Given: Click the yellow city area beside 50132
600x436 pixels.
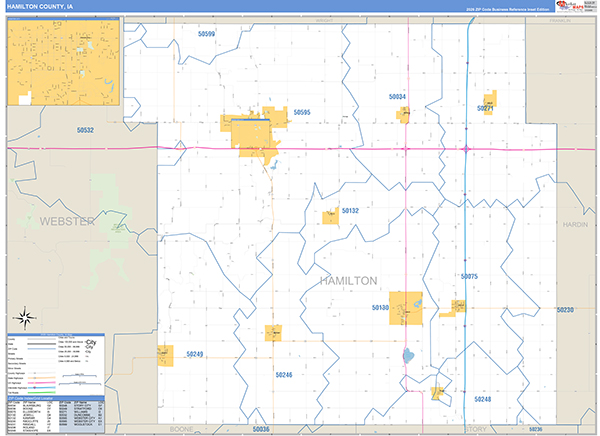Looking at the screenshot, I should point(330,216).
